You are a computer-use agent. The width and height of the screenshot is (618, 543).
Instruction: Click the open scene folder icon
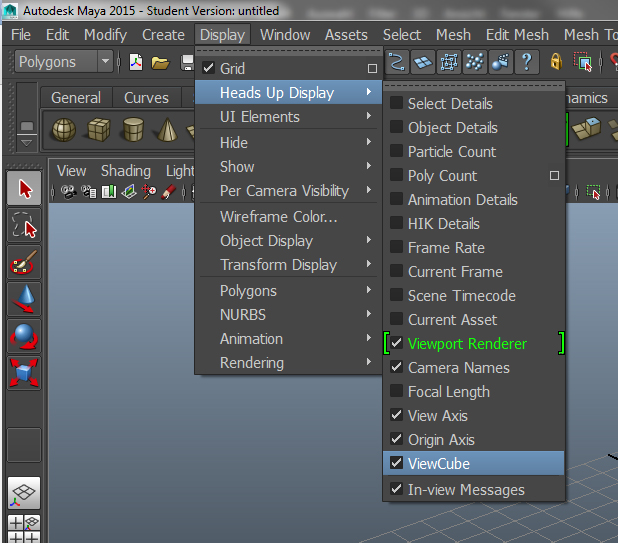(x=161, y=62)
